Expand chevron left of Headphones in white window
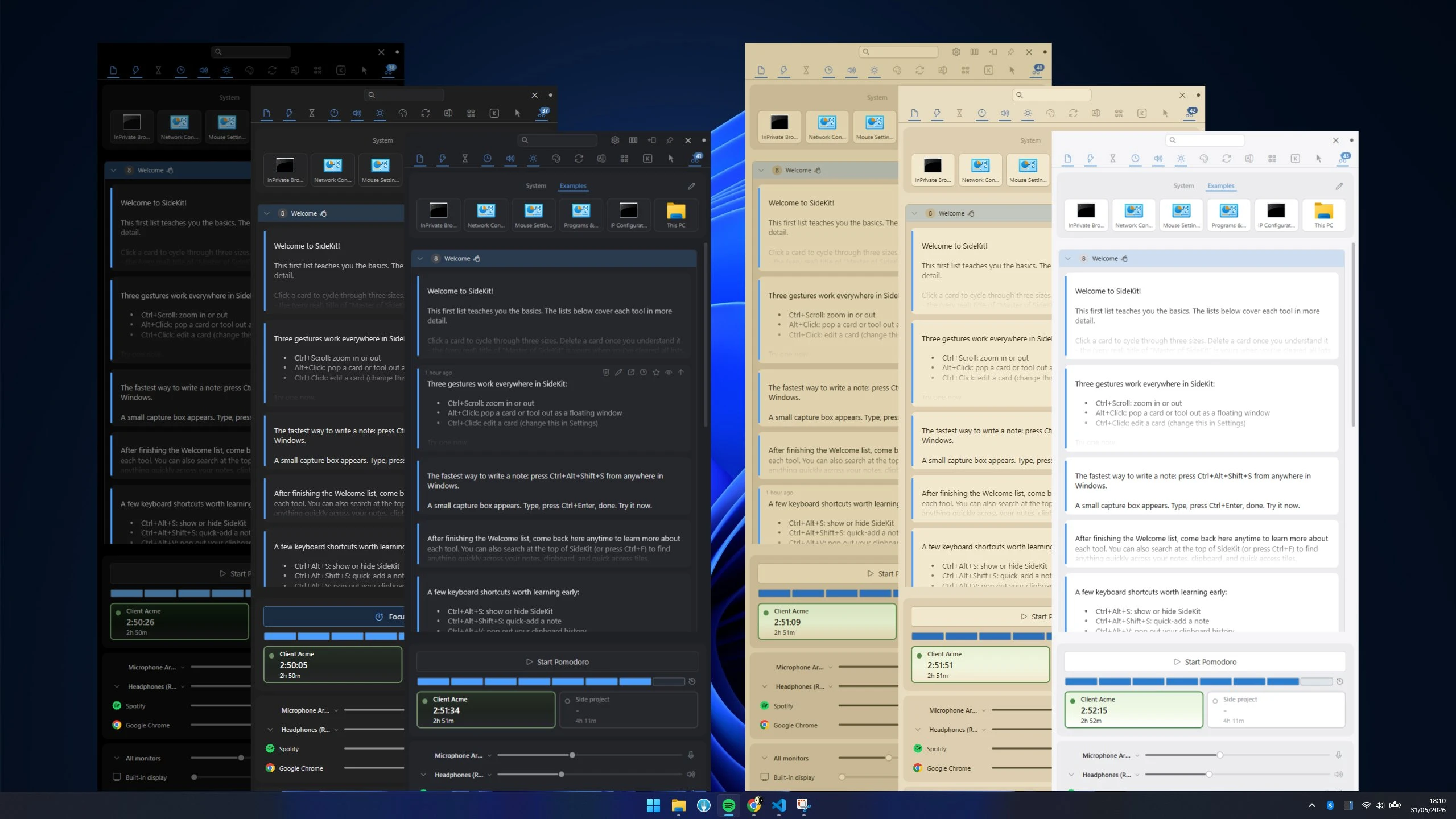The image size is (1456, 819). (x=1071, y=775)
